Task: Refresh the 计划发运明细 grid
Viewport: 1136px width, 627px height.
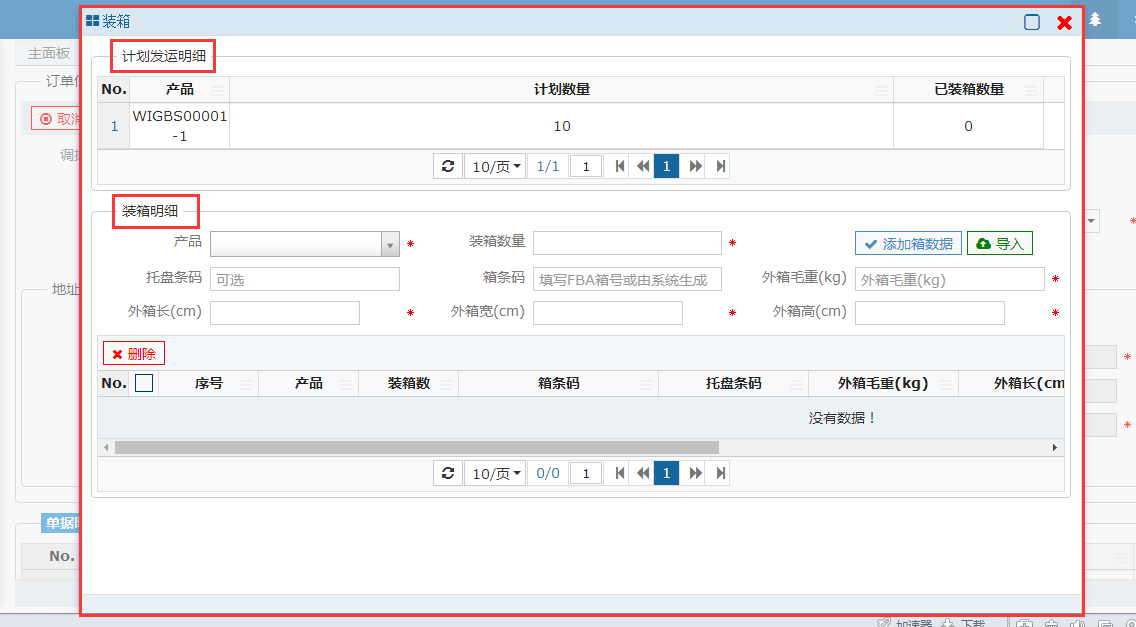Action: click(x=448, y=167)
